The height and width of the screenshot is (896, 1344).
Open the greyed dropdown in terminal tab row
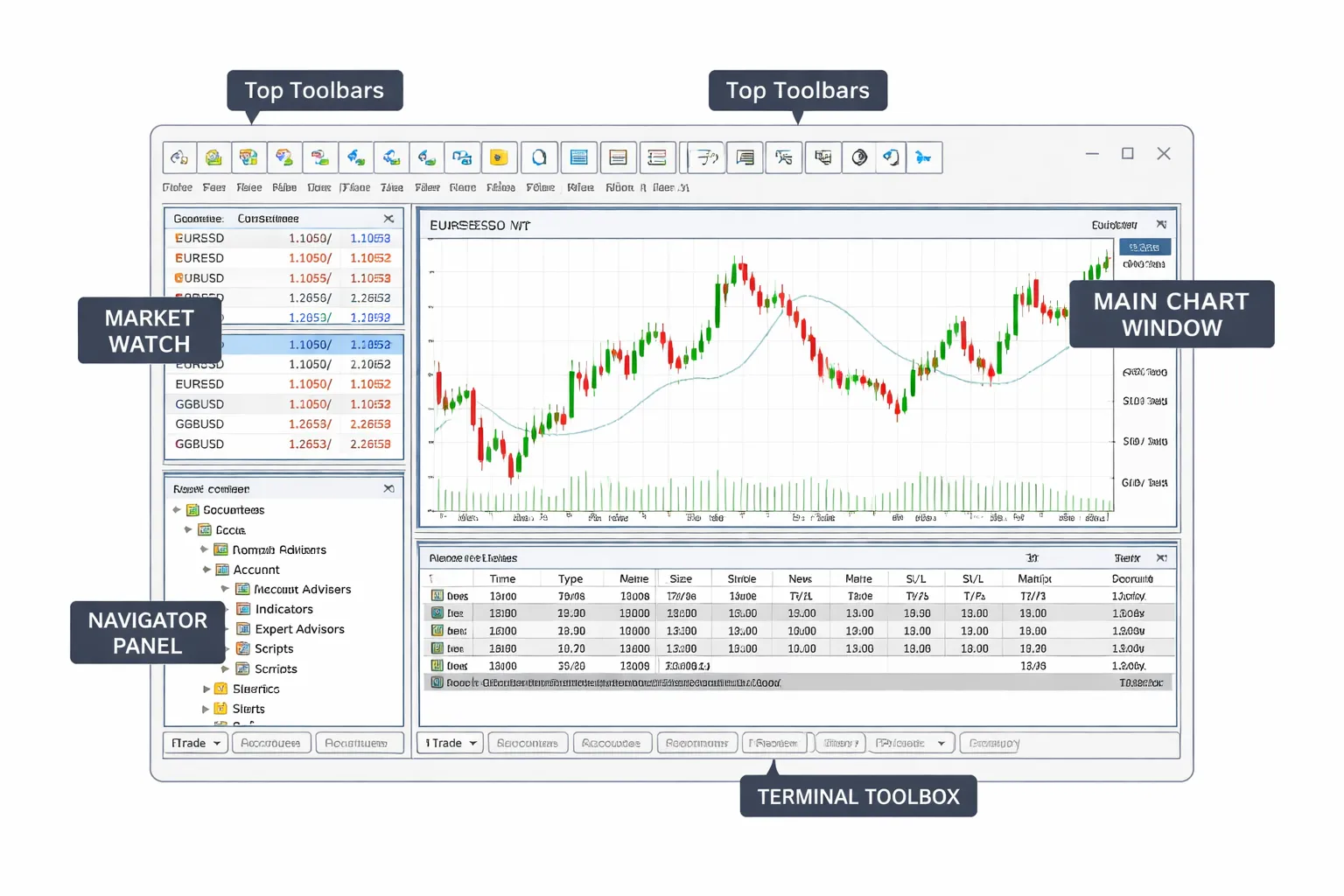click(x=912, y=743)
